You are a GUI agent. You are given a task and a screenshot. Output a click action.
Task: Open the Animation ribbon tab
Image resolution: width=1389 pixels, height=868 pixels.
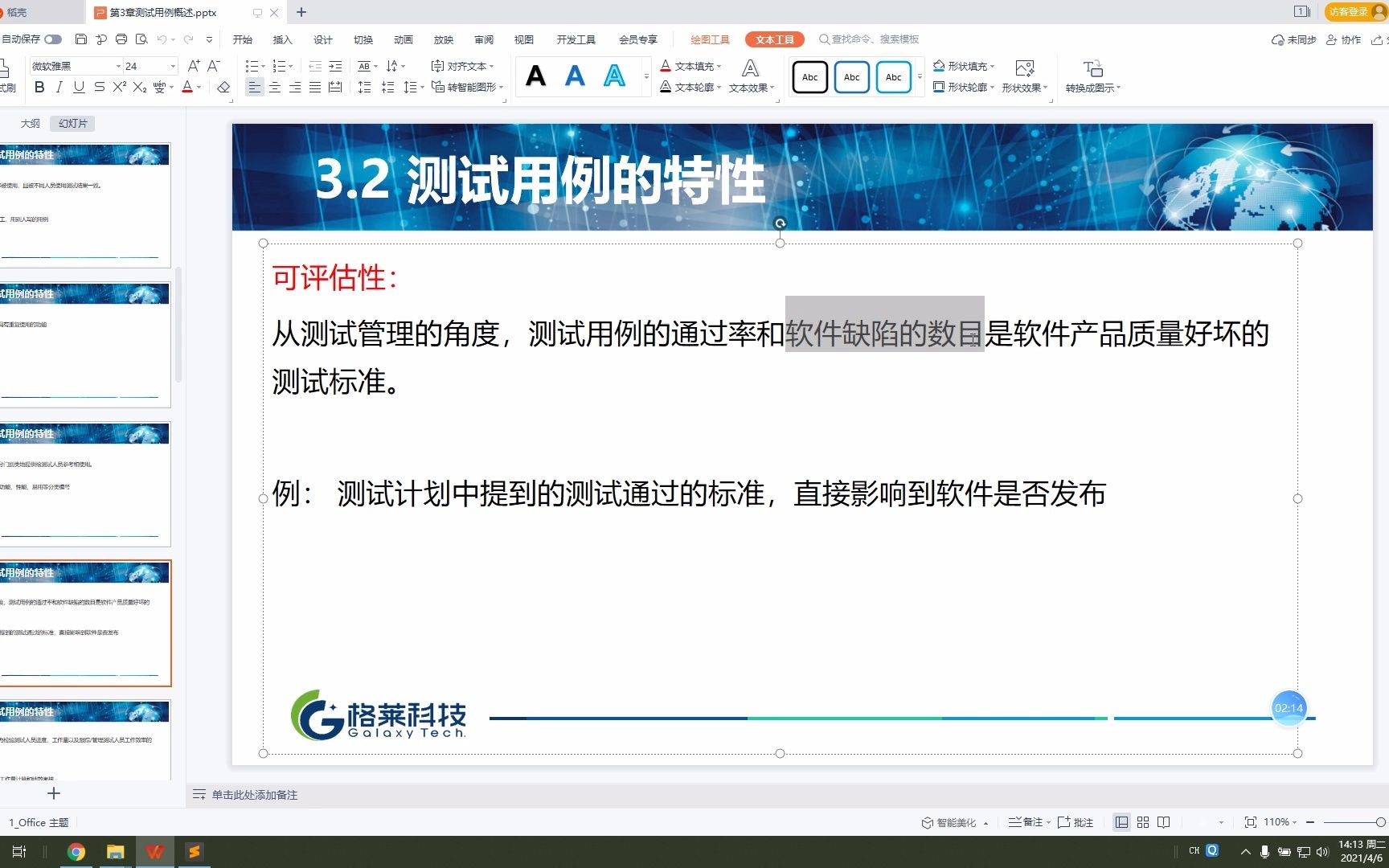[x=403, y=39]
